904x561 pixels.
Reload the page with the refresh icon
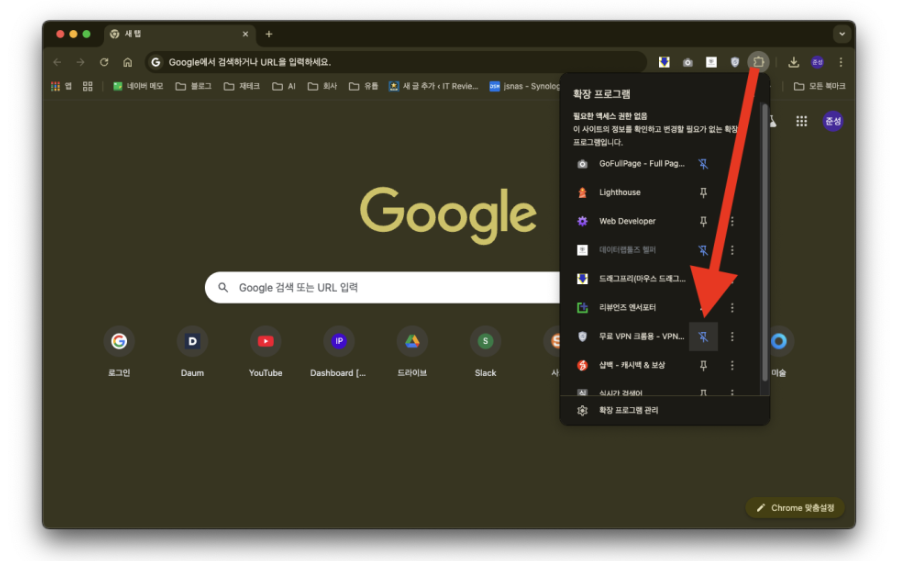coord(104,62)
